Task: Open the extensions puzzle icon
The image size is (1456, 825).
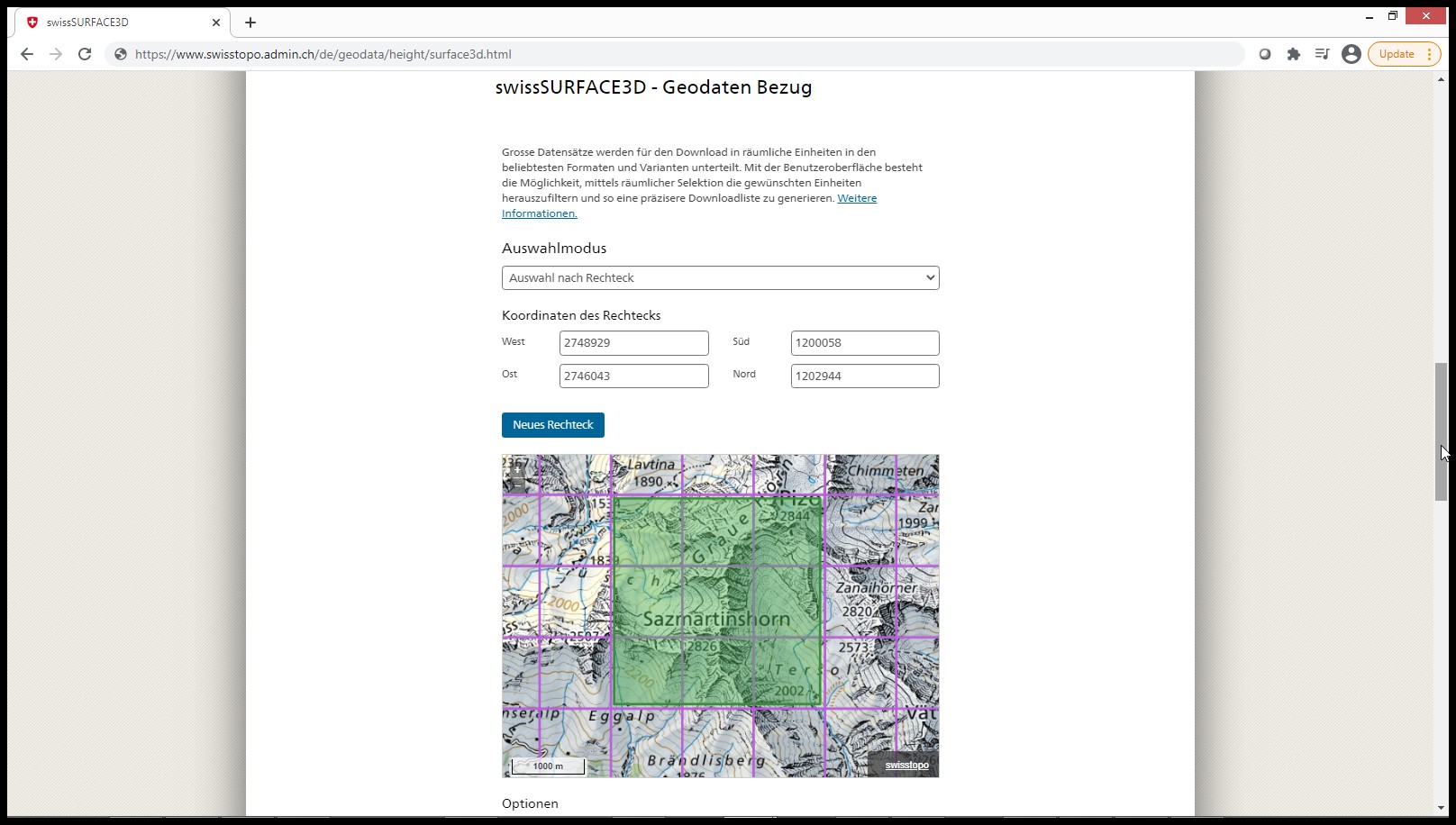Action: [x=1294, y=54]
